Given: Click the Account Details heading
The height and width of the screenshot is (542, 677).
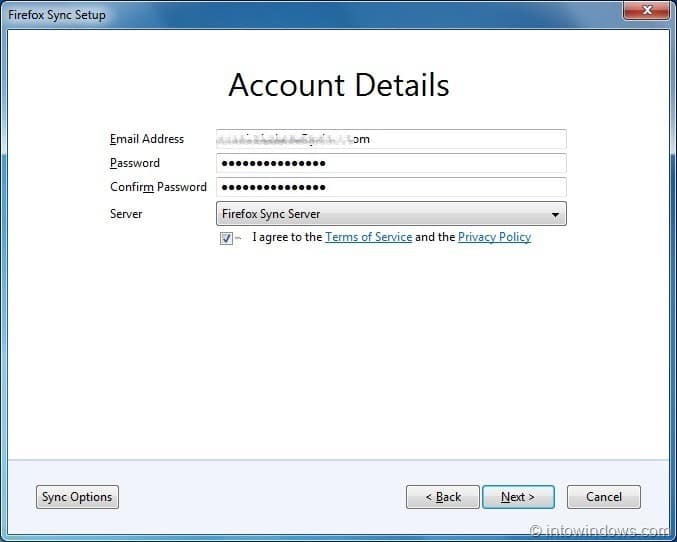Looking at the screenshot, I should click(x=339, y=85).
